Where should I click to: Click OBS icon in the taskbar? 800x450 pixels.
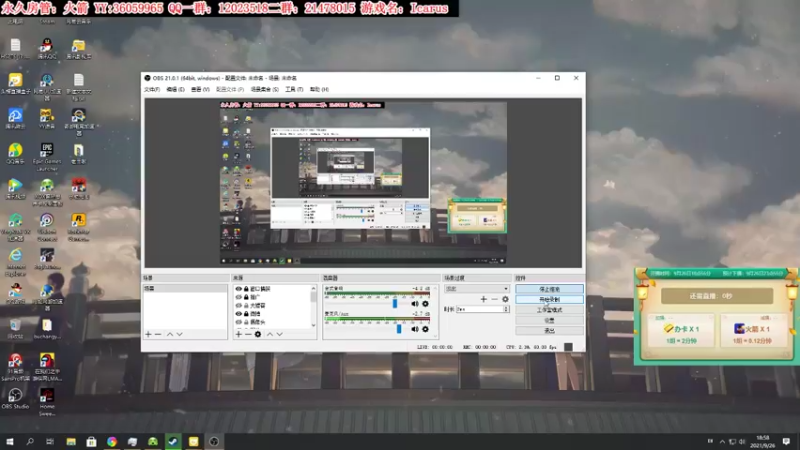[x=214, y=441]
